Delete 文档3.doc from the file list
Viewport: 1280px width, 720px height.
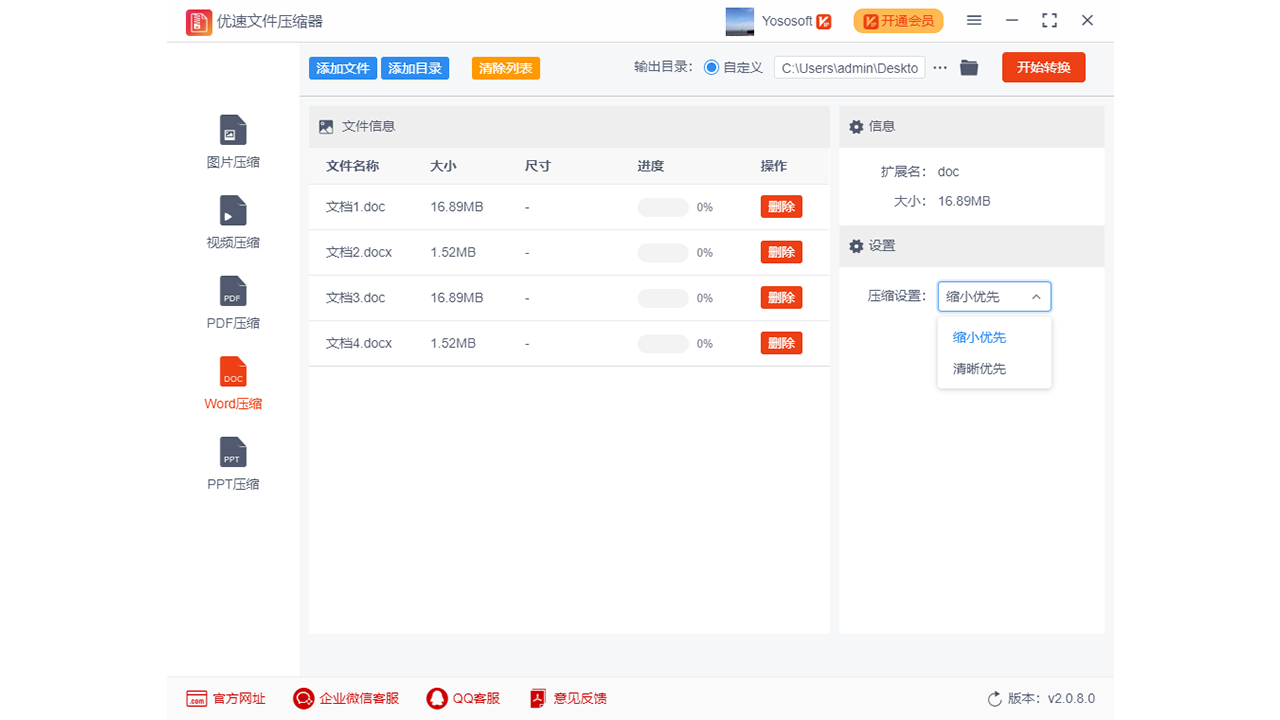click(x=781, y=297)
